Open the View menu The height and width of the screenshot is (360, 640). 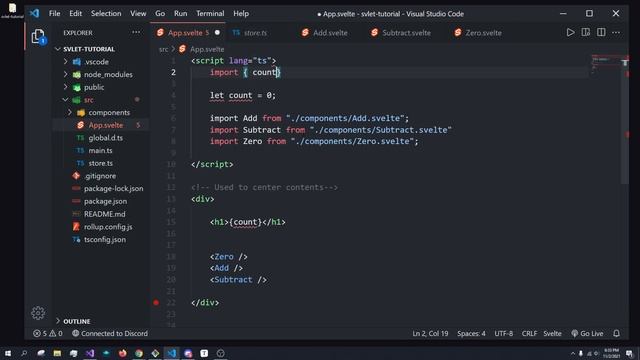pos(138,13)
